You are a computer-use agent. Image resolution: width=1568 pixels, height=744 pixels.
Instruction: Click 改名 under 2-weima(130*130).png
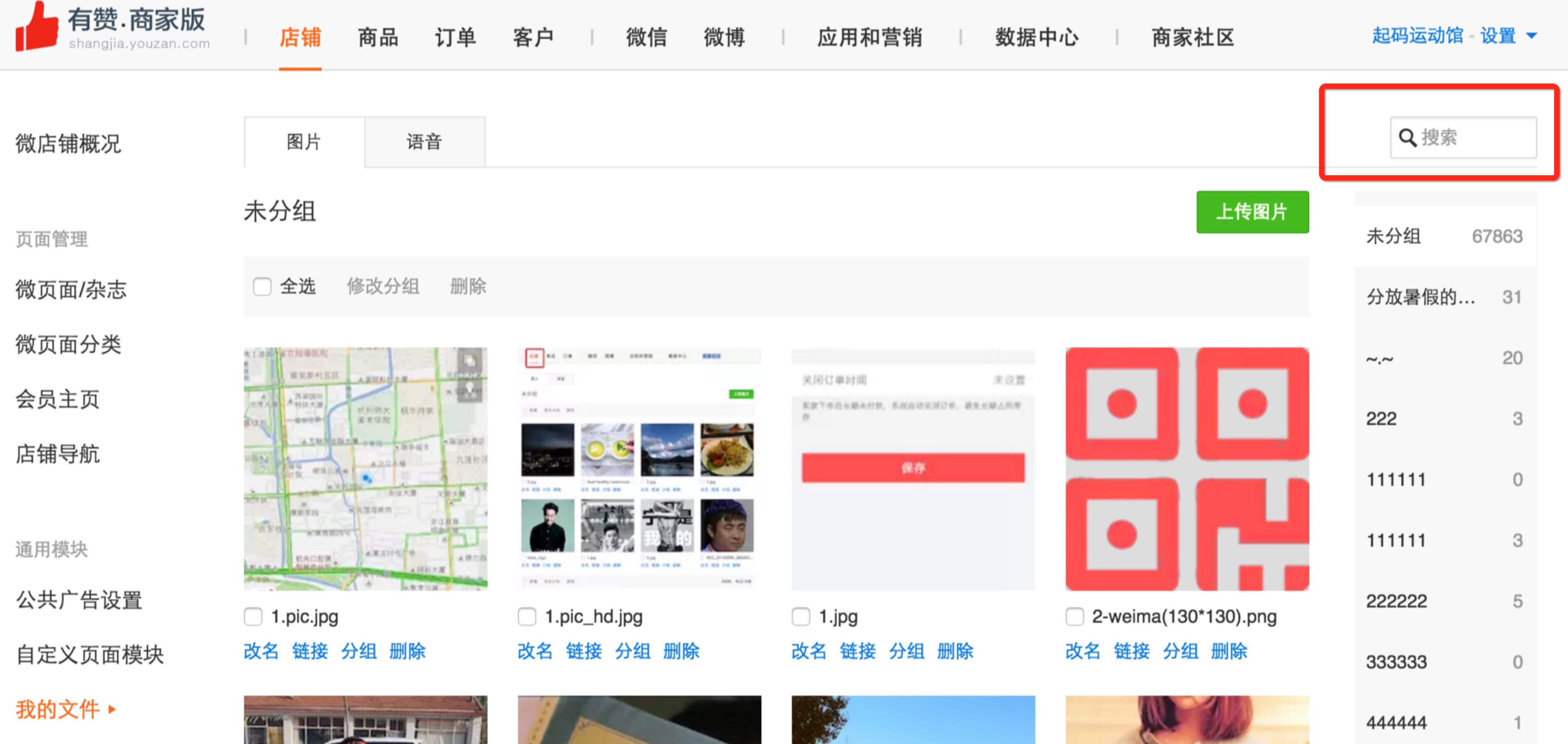1083,652
